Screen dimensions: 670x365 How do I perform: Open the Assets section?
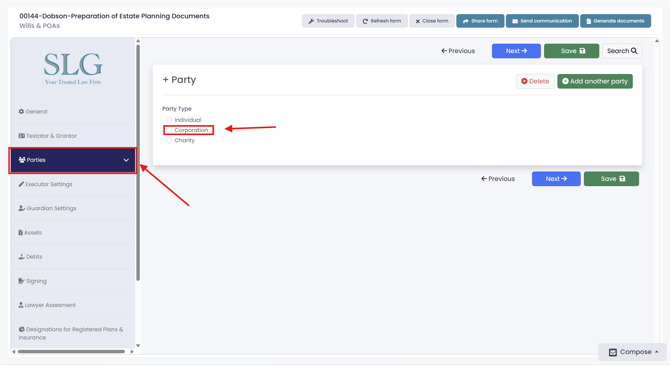pos(73,233)
